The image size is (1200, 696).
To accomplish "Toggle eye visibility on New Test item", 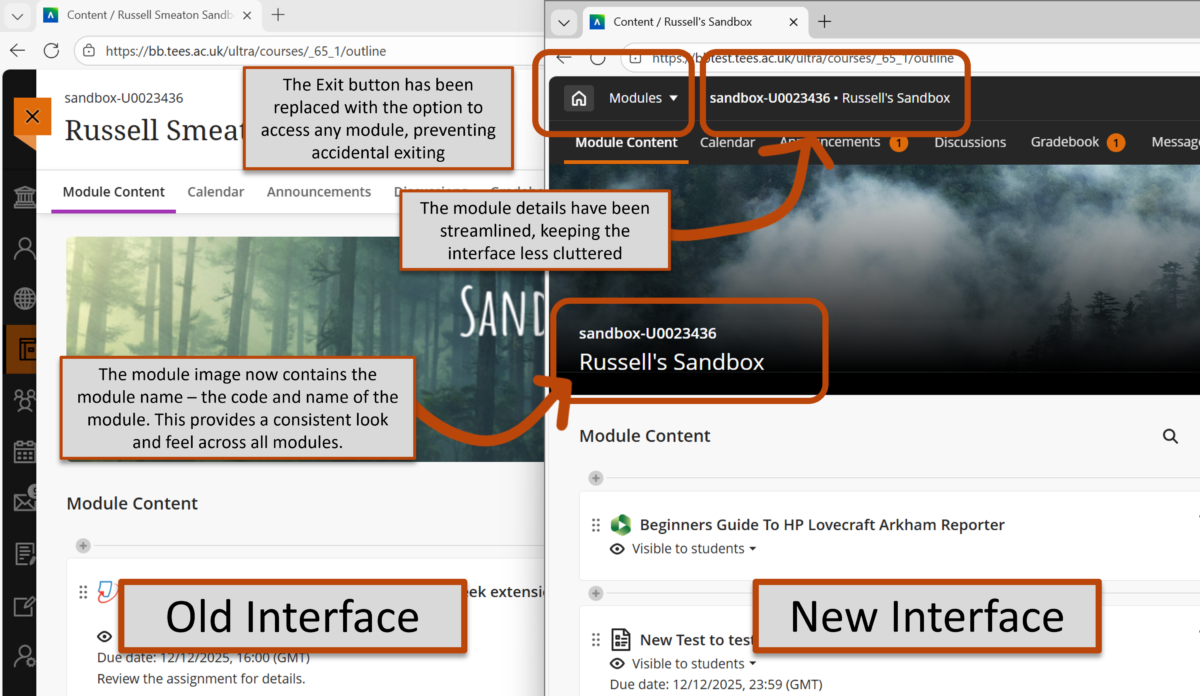I will [618, 664].
